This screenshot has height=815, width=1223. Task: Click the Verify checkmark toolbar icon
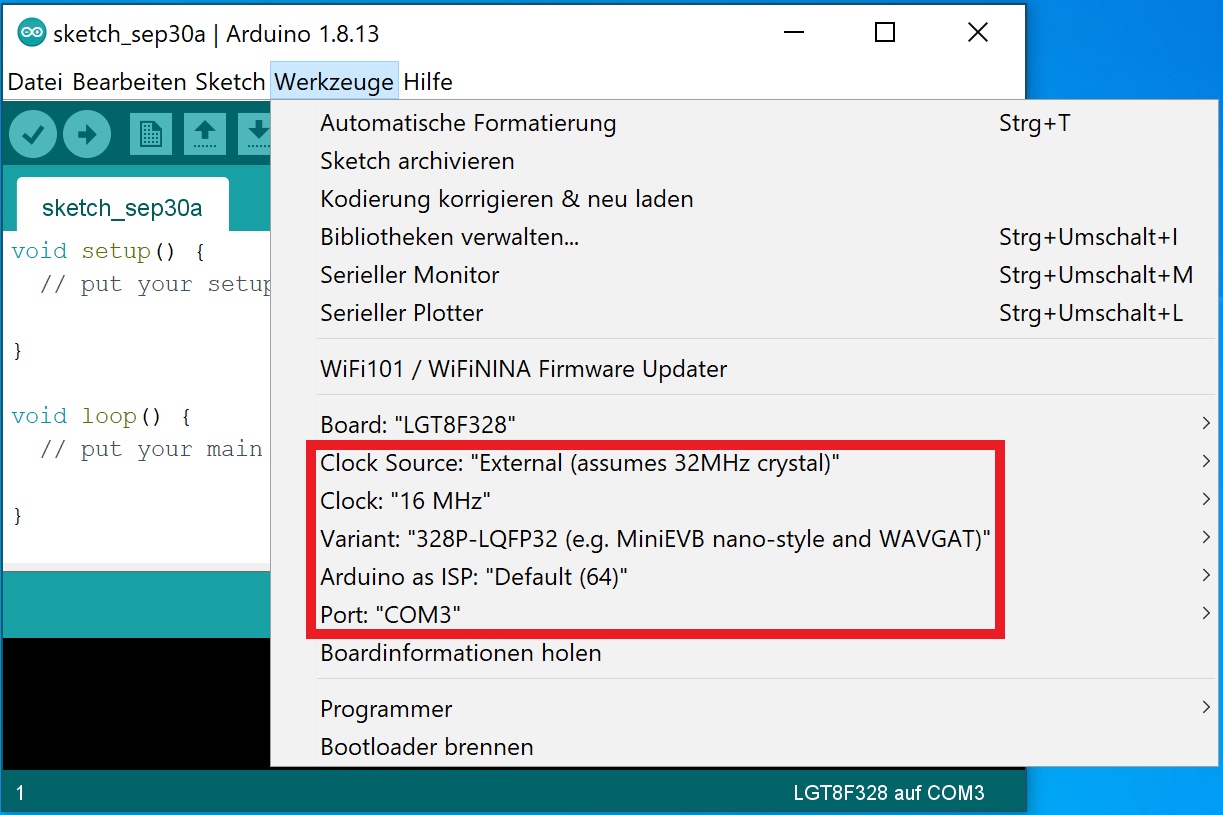coord(33,134)
